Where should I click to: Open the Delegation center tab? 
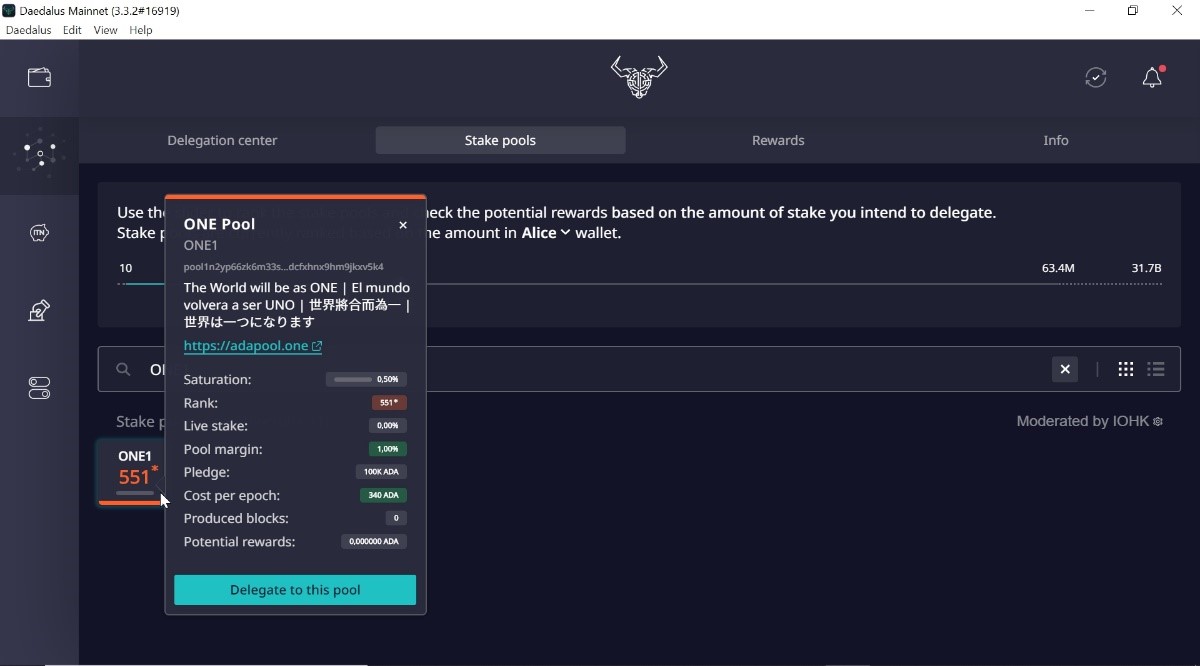click(222, 141)
